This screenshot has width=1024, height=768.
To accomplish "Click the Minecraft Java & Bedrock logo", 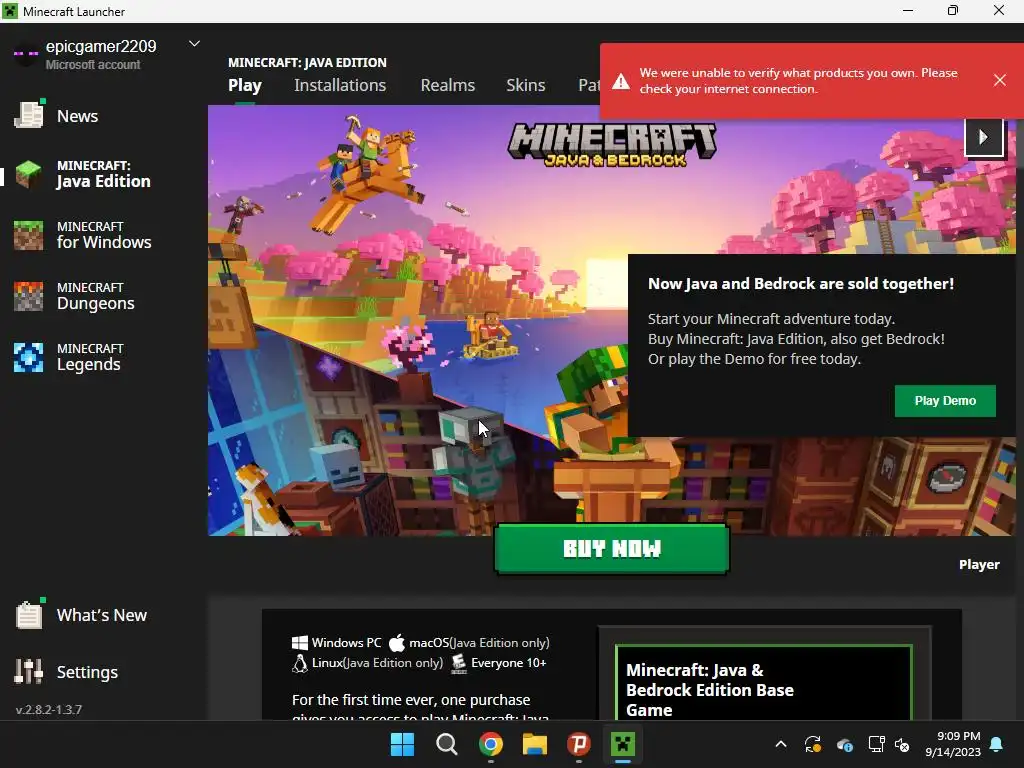I will [x=612, y=145].
